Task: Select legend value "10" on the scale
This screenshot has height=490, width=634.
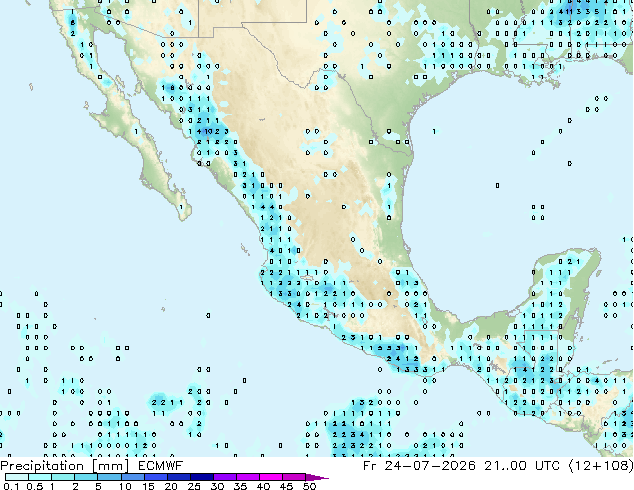Action: coord(125,486)
